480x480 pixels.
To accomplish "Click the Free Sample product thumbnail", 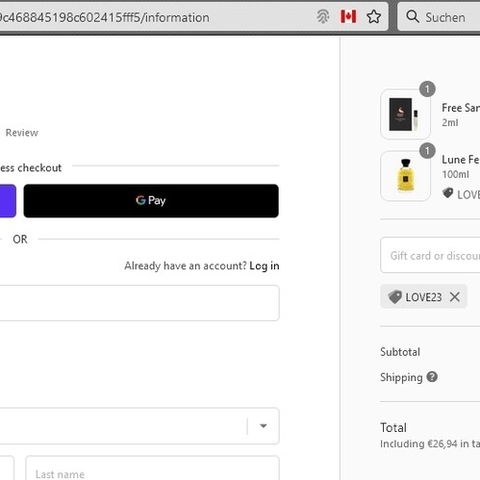I will (405, 114).
